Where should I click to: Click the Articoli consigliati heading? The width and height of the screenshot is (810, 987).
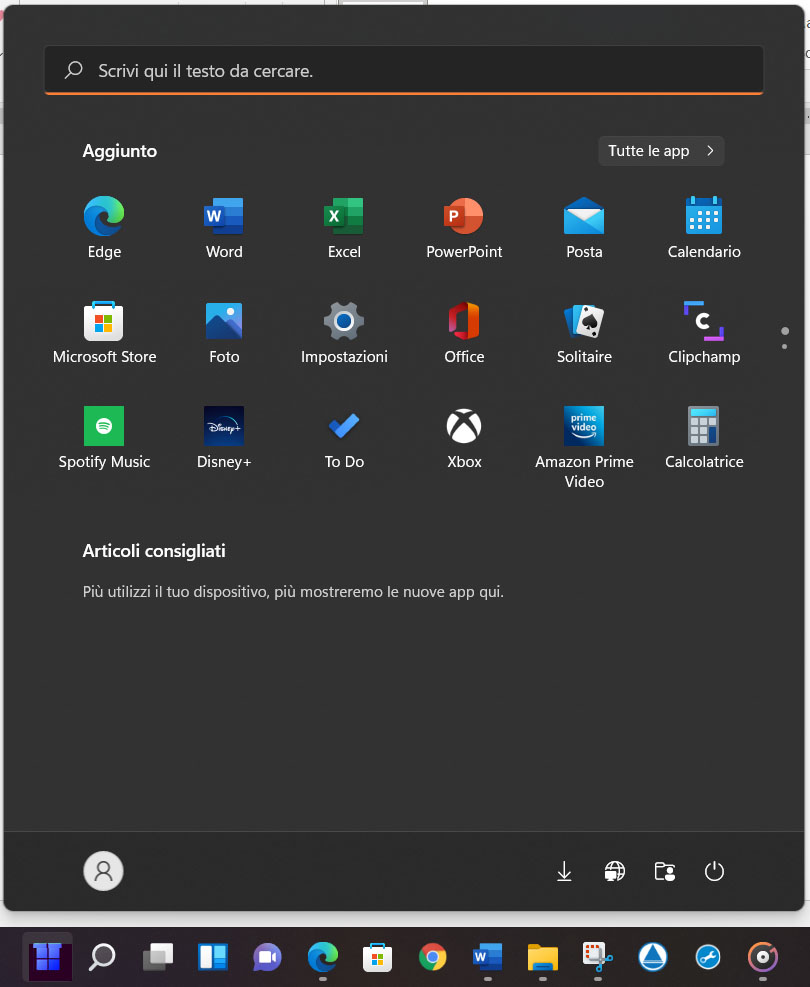click(x=154, y=551)
